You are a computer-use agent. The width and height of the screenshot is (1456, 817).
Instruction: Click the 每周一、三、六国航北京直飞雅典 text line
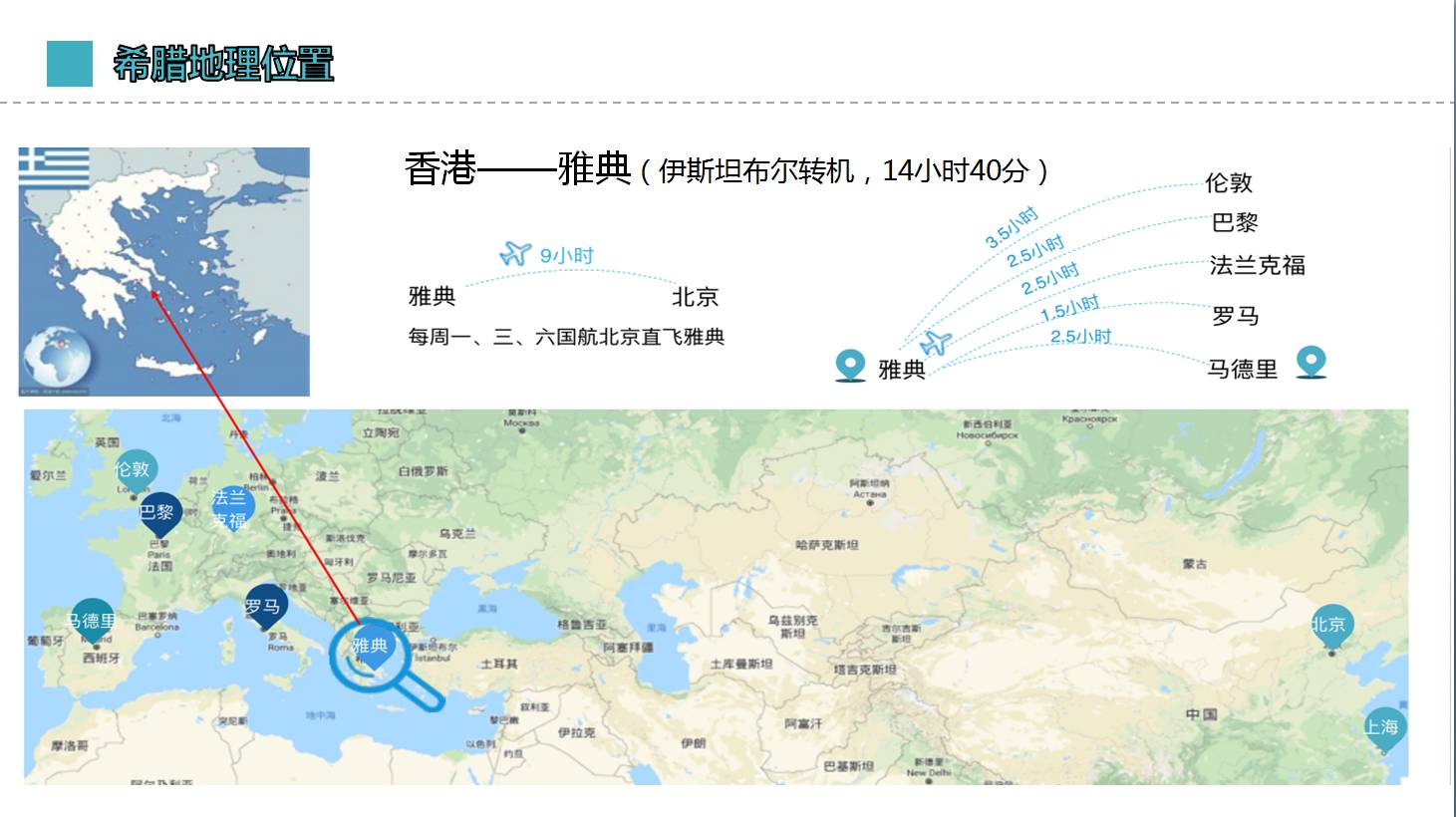(x=565, y=338)
